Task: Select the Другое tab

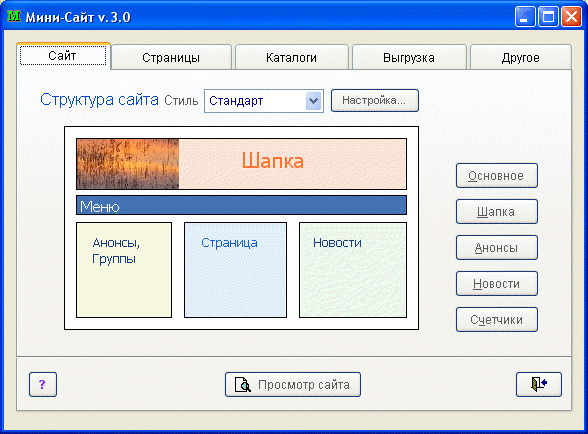Action: pyautogui.click(x=520, y=57)
